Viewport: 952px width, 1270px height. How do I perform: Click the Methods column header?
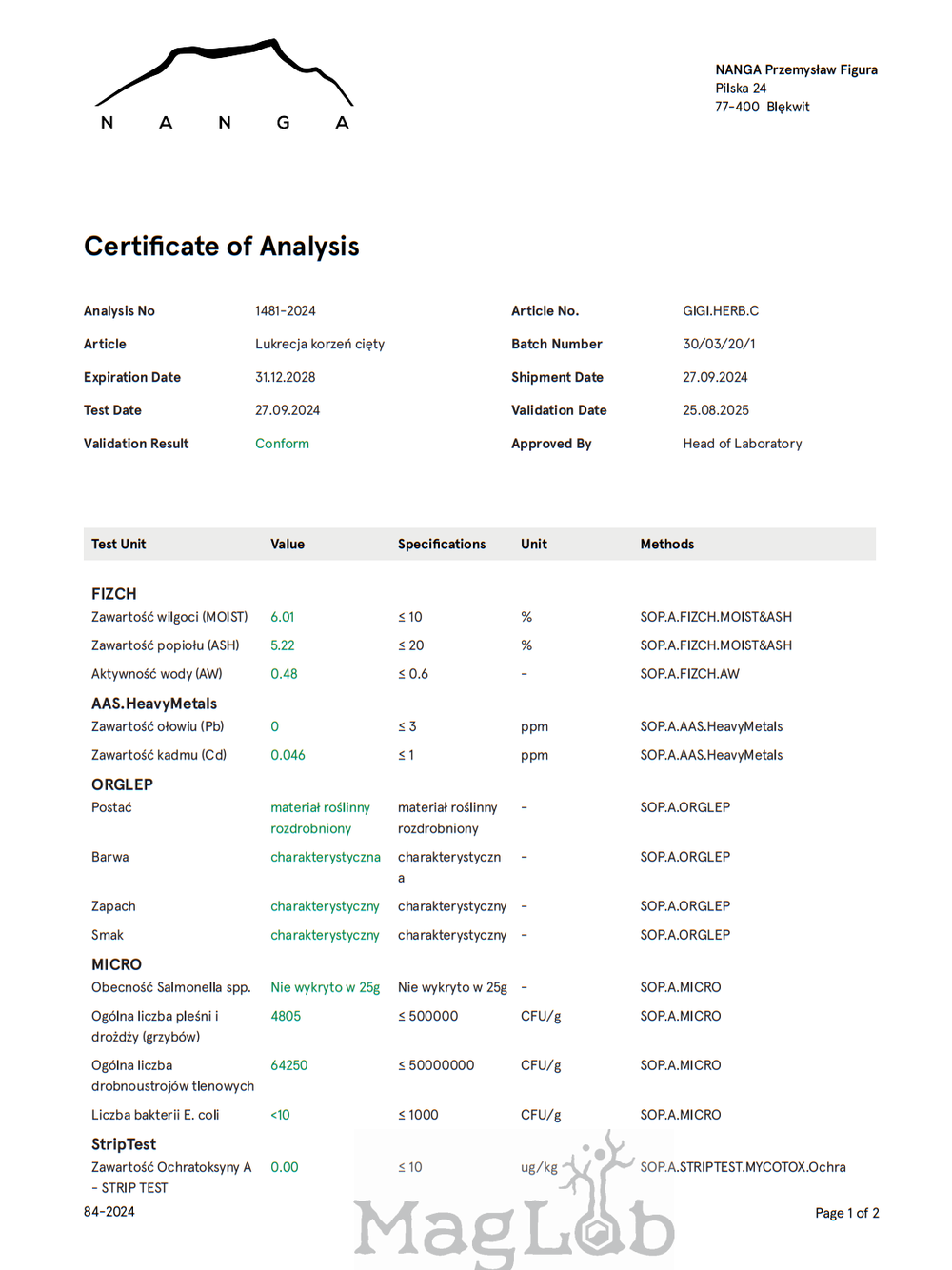point(667,545)
